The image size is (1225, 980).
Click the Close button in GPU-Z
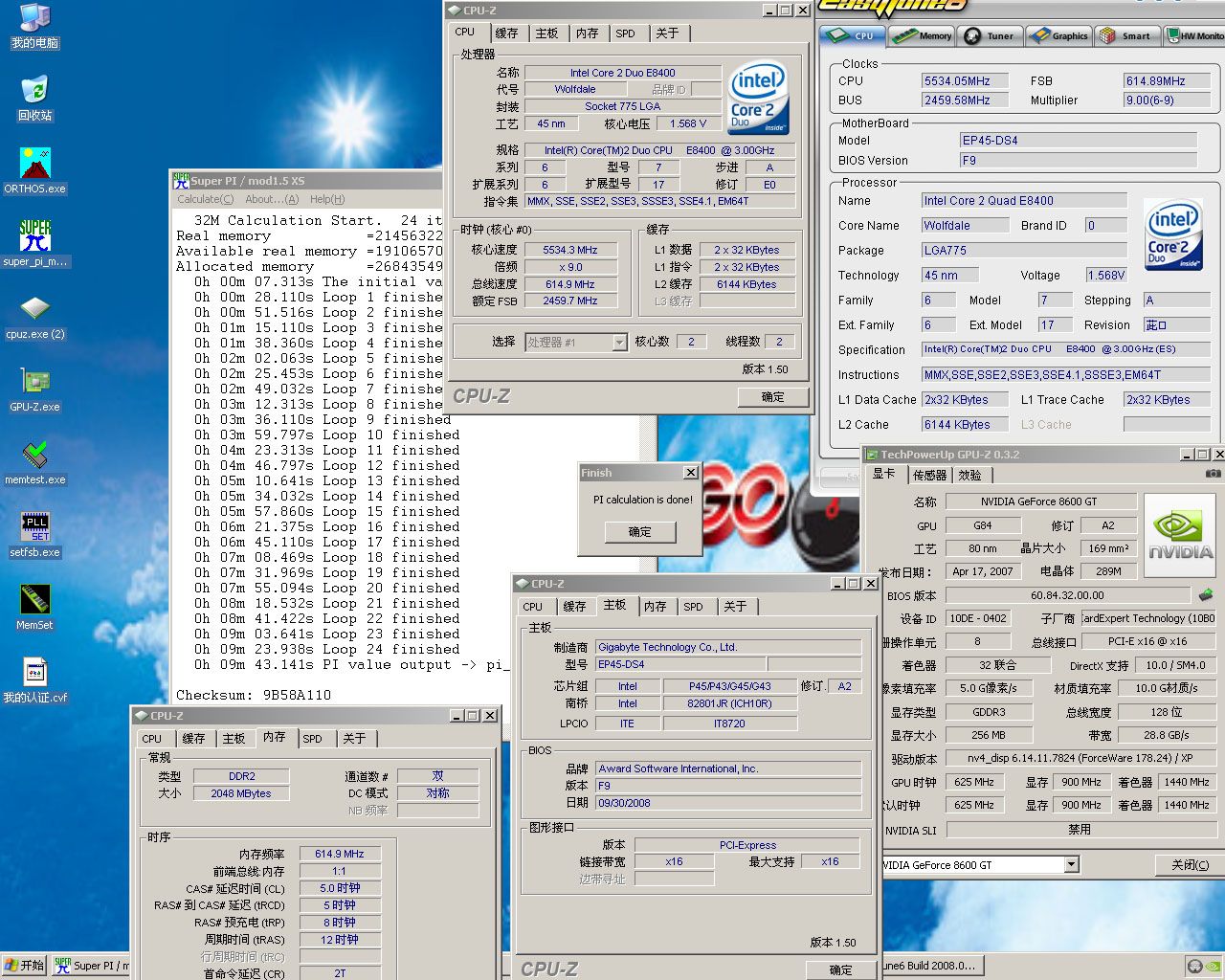[1190, 864]
